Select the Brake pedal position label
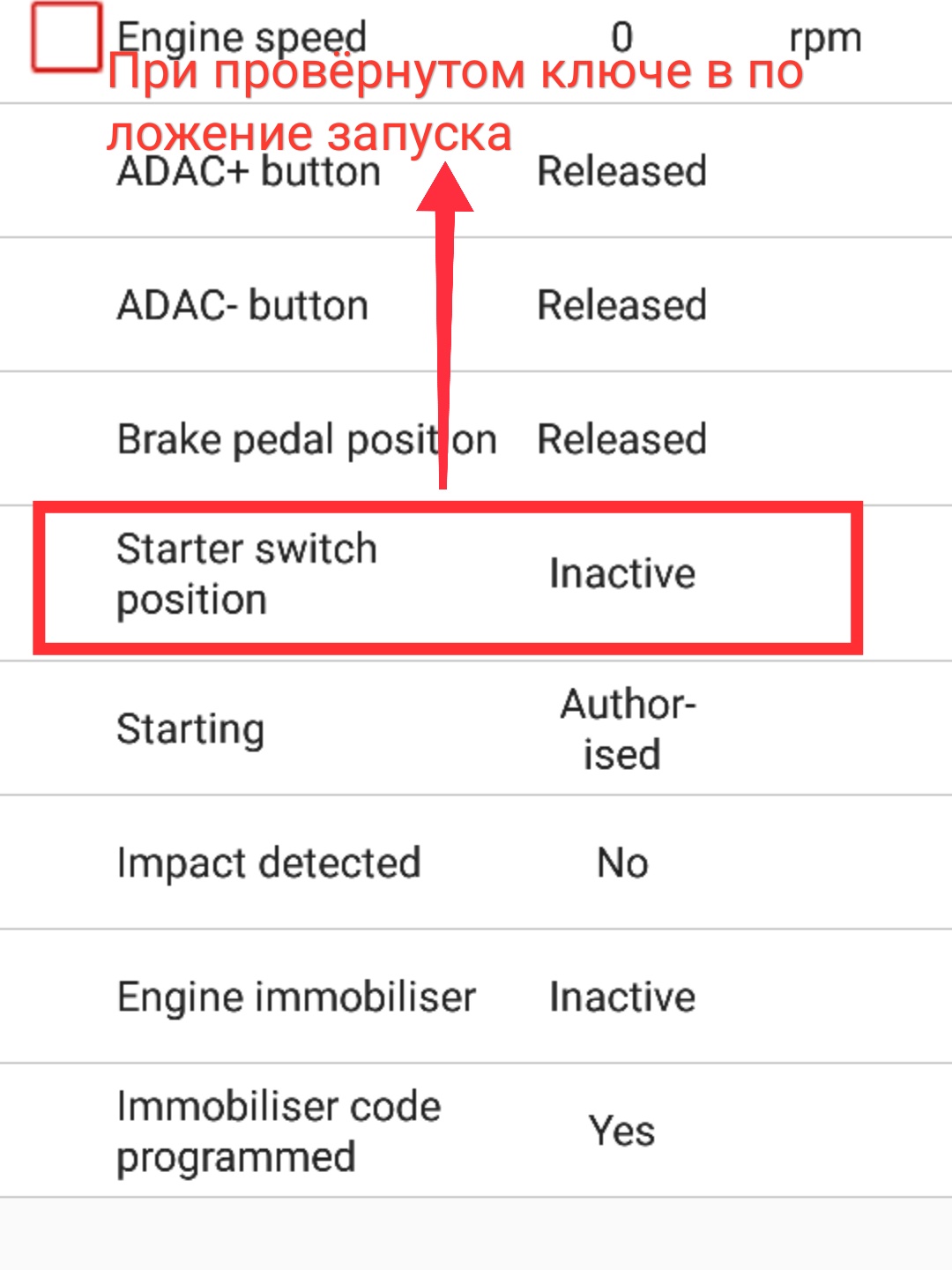The height and width of the screenshot is (1270, 952). click(x=306, y=439)
